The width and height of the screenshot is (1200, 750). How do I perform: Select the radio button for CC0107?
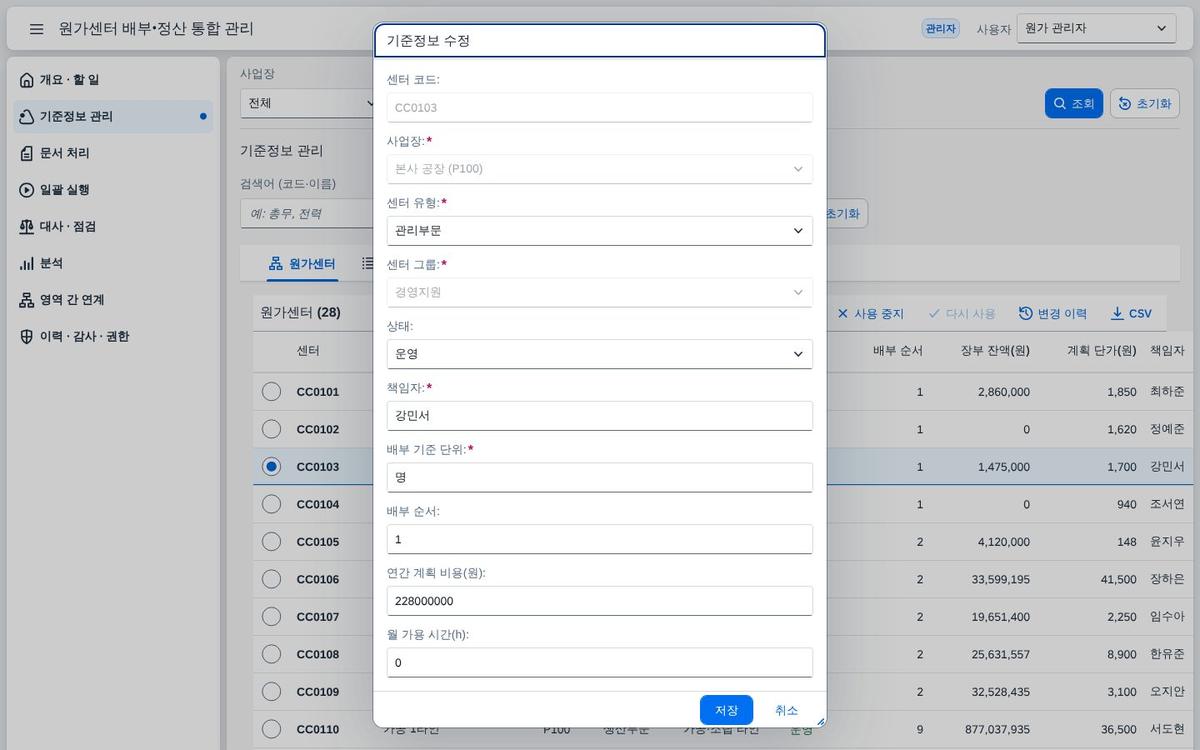pos(271,616)
